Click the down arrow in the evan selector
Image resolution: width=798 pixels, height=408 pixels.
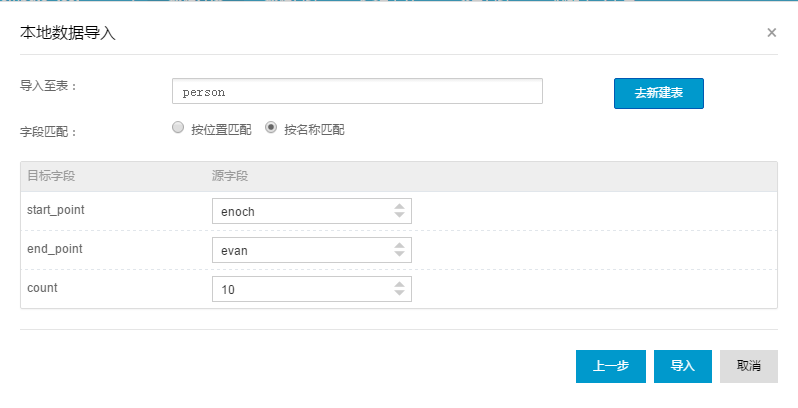[x=399, y=254]
